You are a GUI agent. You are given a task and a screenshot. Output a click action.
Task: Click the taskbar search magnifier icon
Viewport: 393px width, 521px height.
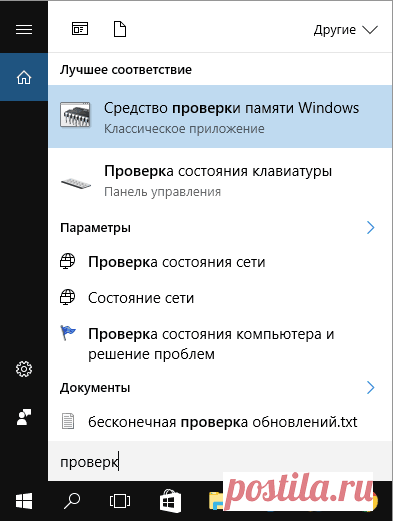(x=72, y=501)
